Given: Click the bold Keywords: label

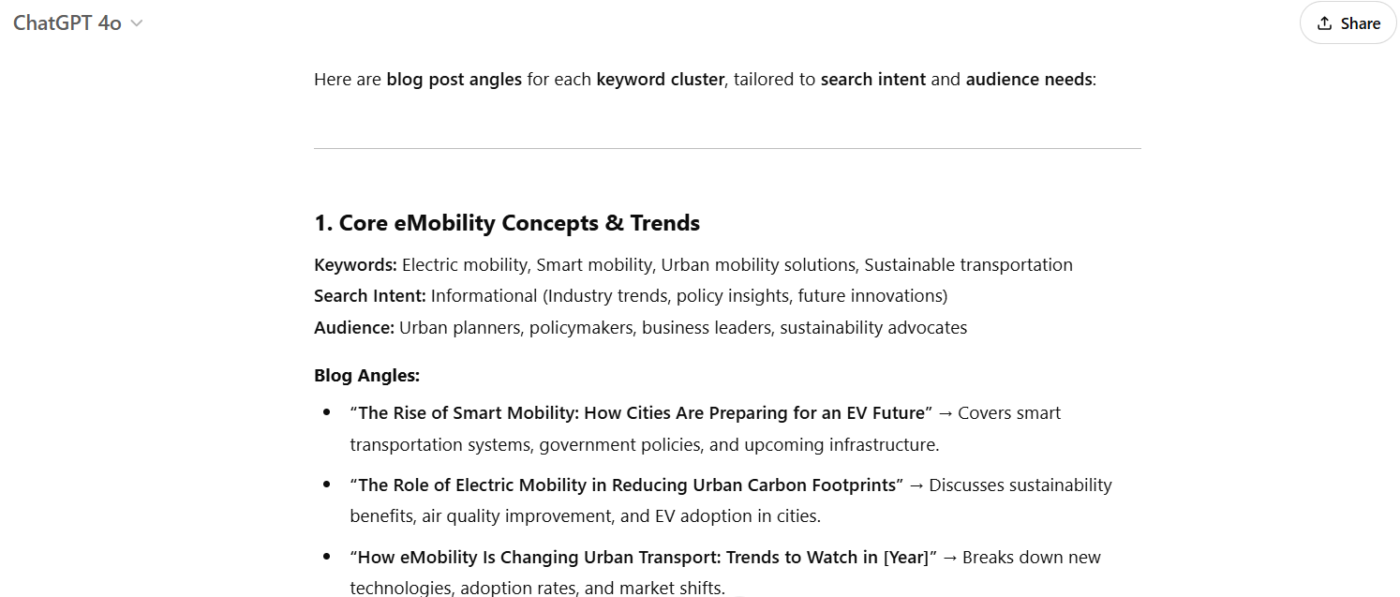Looking at the screenshot, I should tap(355, 265).
